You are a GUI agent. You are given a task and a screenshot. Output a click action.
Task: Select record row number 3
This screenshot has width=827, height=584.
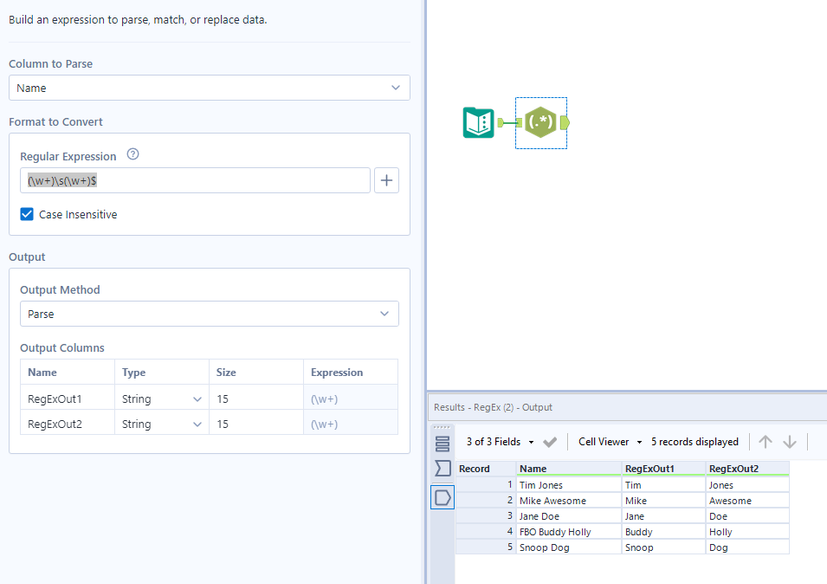486,516
